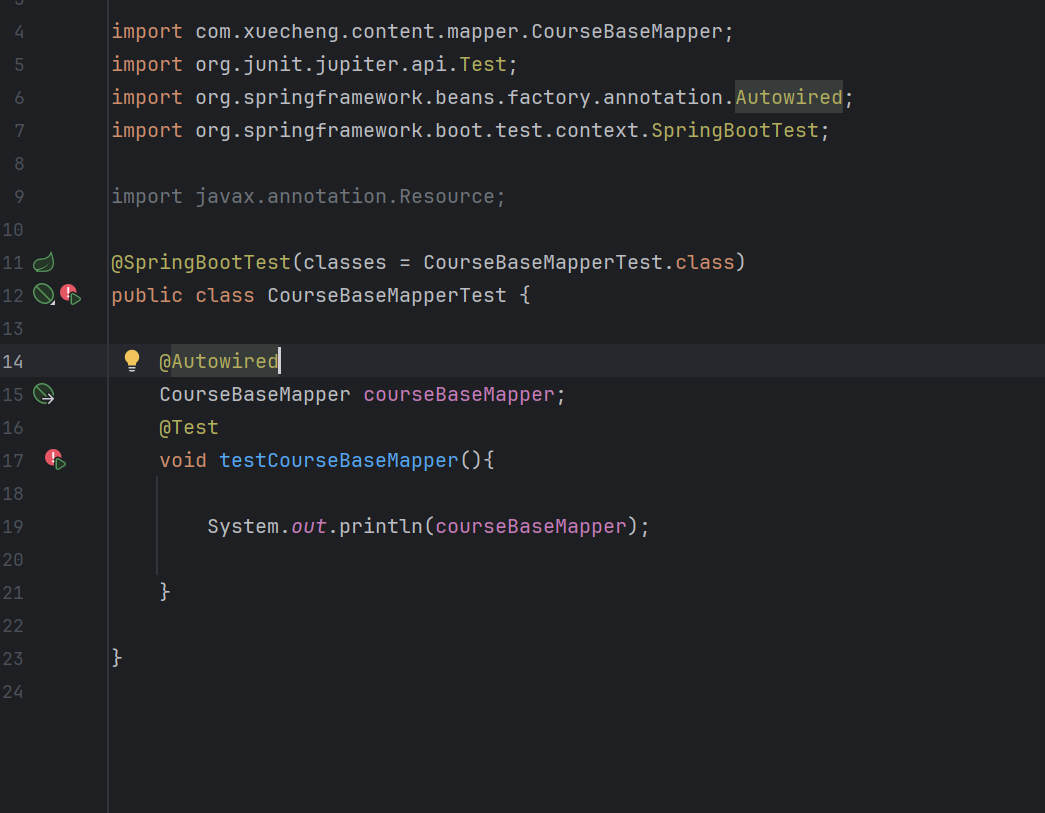The image size is (1045, 813).
Task: Click the autowired dependency gutter icon on line 15
Action: pyautogui.click(x=44, y=394)
